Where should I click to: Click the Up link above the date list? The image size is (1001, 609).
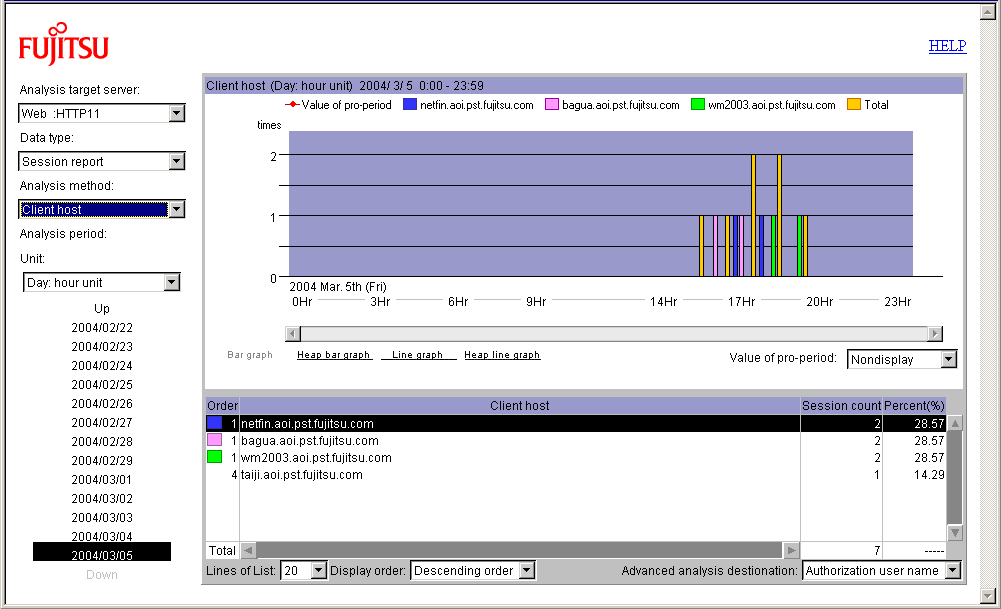pos(102,308)
